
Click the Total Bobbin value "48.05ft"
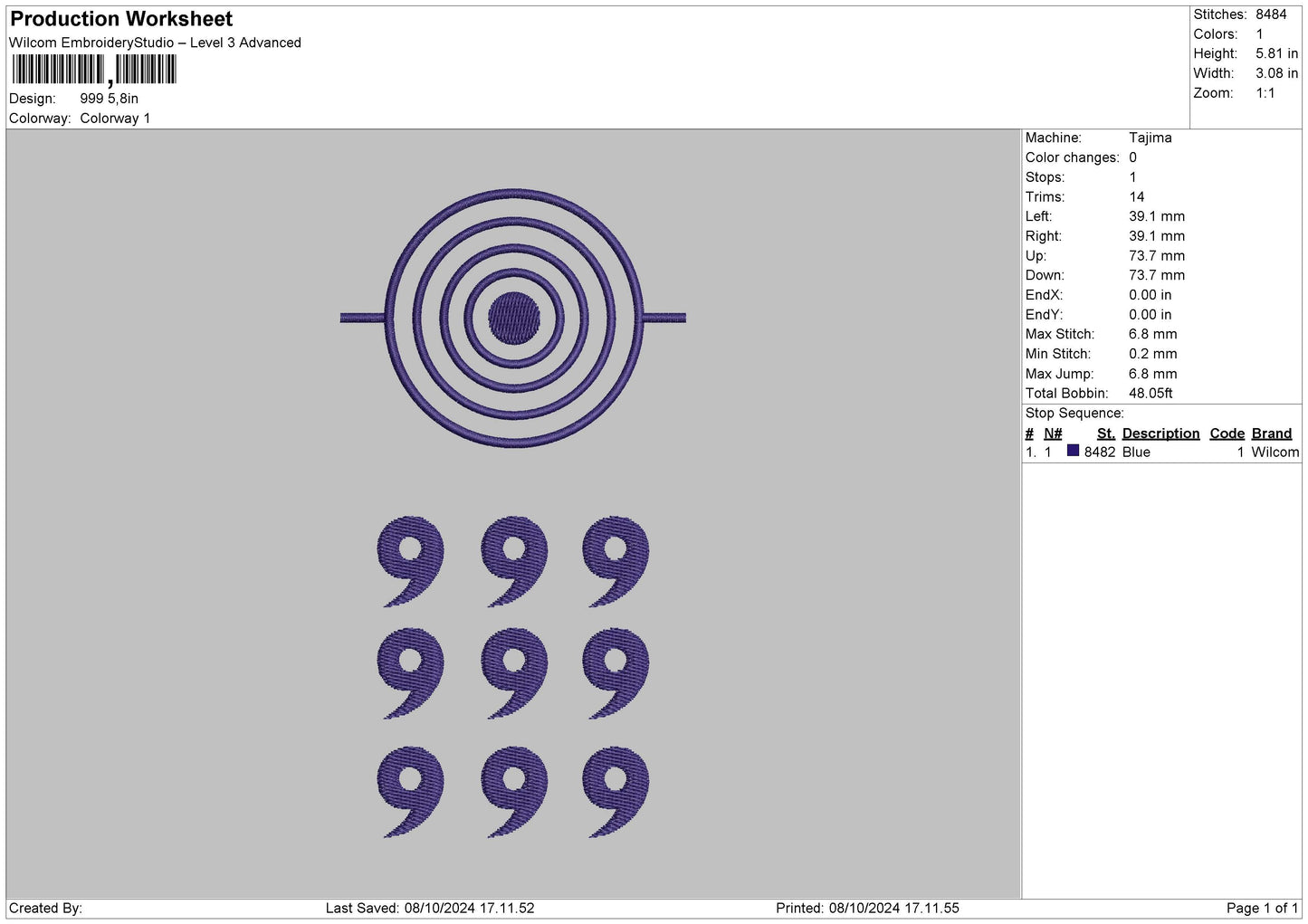click(1150, 394)
